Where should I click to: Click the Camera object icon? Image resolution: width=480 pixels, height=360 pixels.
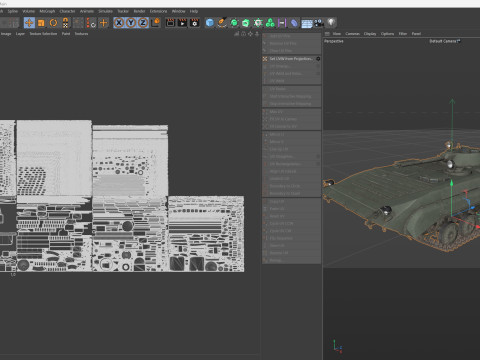click(x=319, y=23)
